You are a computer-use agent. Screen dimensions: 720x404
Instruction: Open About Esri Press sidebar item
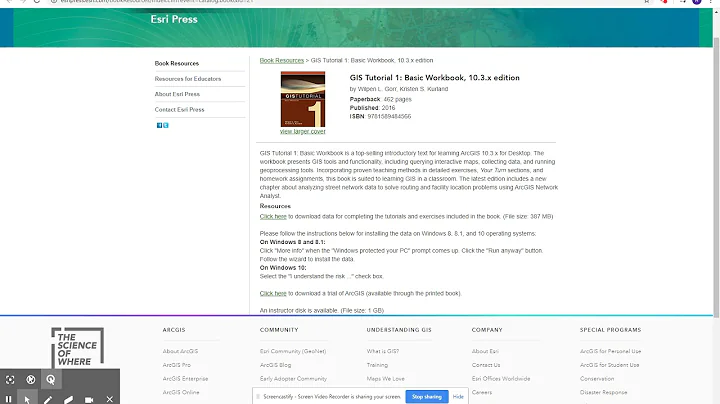click(x=177, y=94)
